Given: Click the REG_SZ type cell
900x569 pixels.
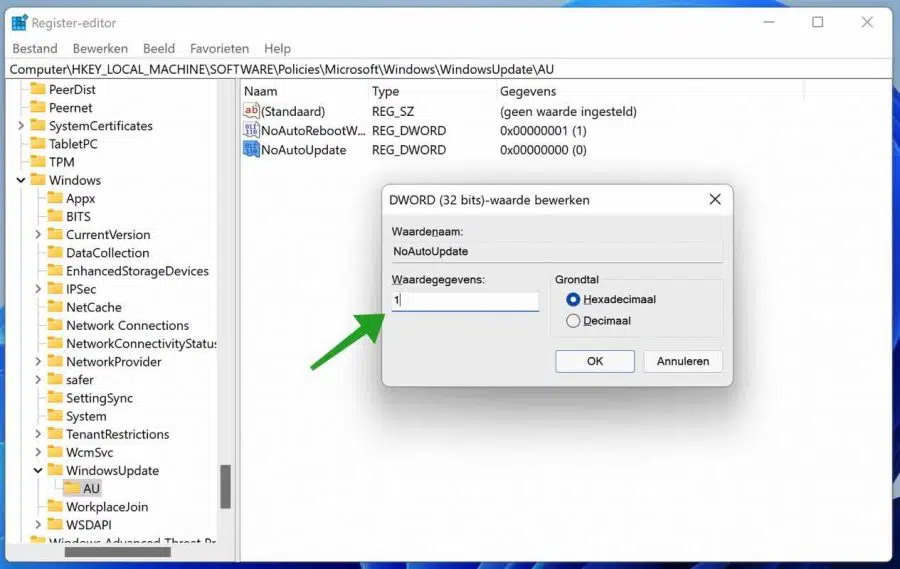Looking at the screenshot, I should coord(393,111).
